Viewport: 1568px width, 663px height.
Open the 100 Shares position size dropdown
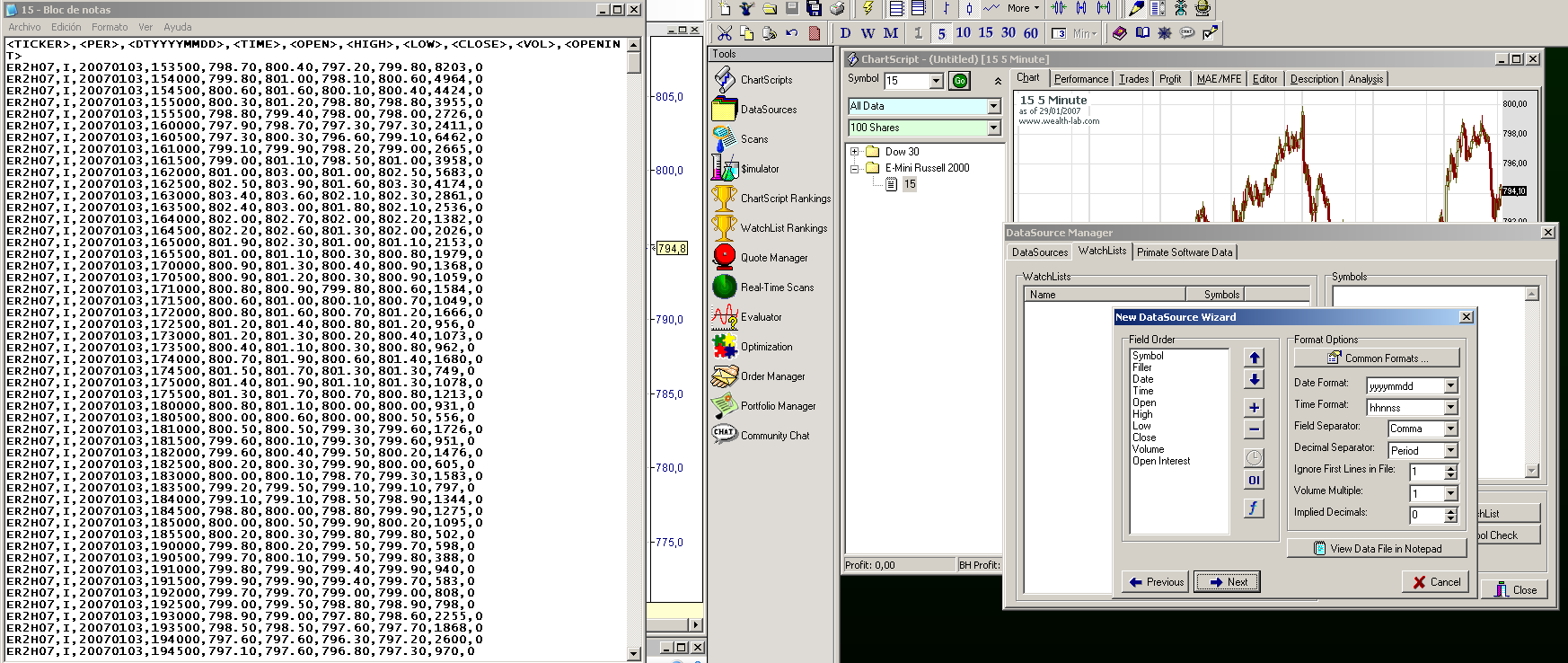(993, 128)
